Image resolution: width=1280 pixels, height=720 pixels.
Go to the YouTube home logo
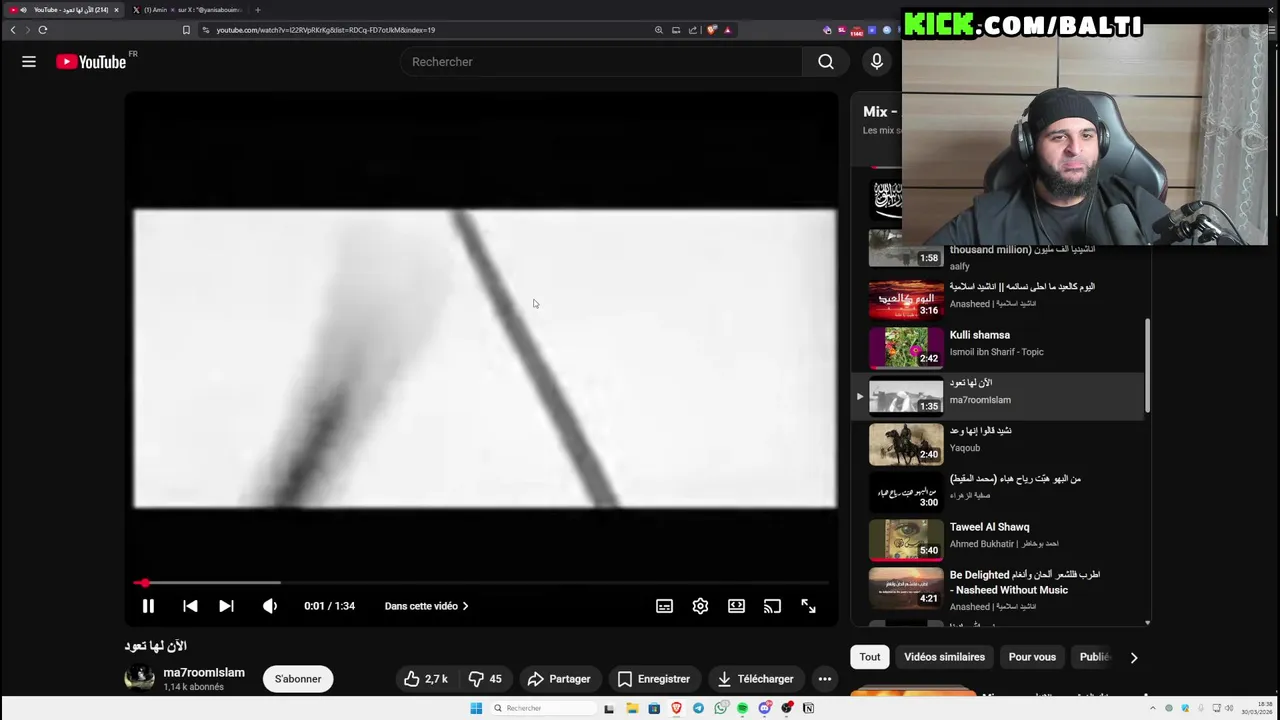point(91,62)
